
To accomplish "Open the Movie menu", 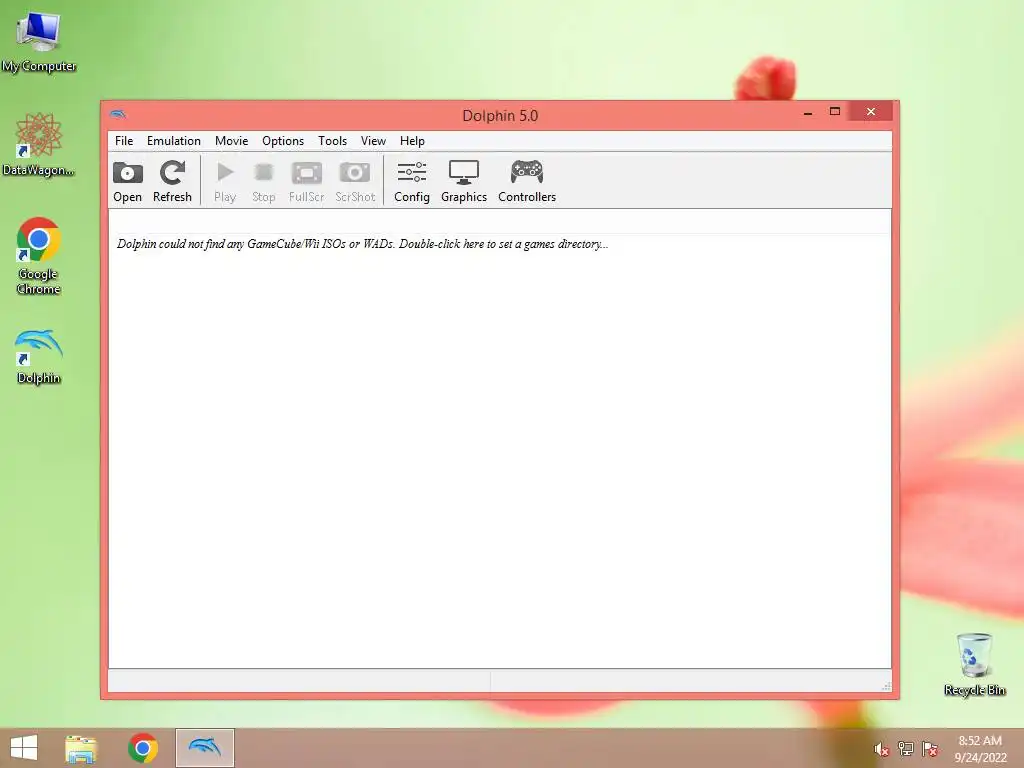I will [x=231, y=141].
